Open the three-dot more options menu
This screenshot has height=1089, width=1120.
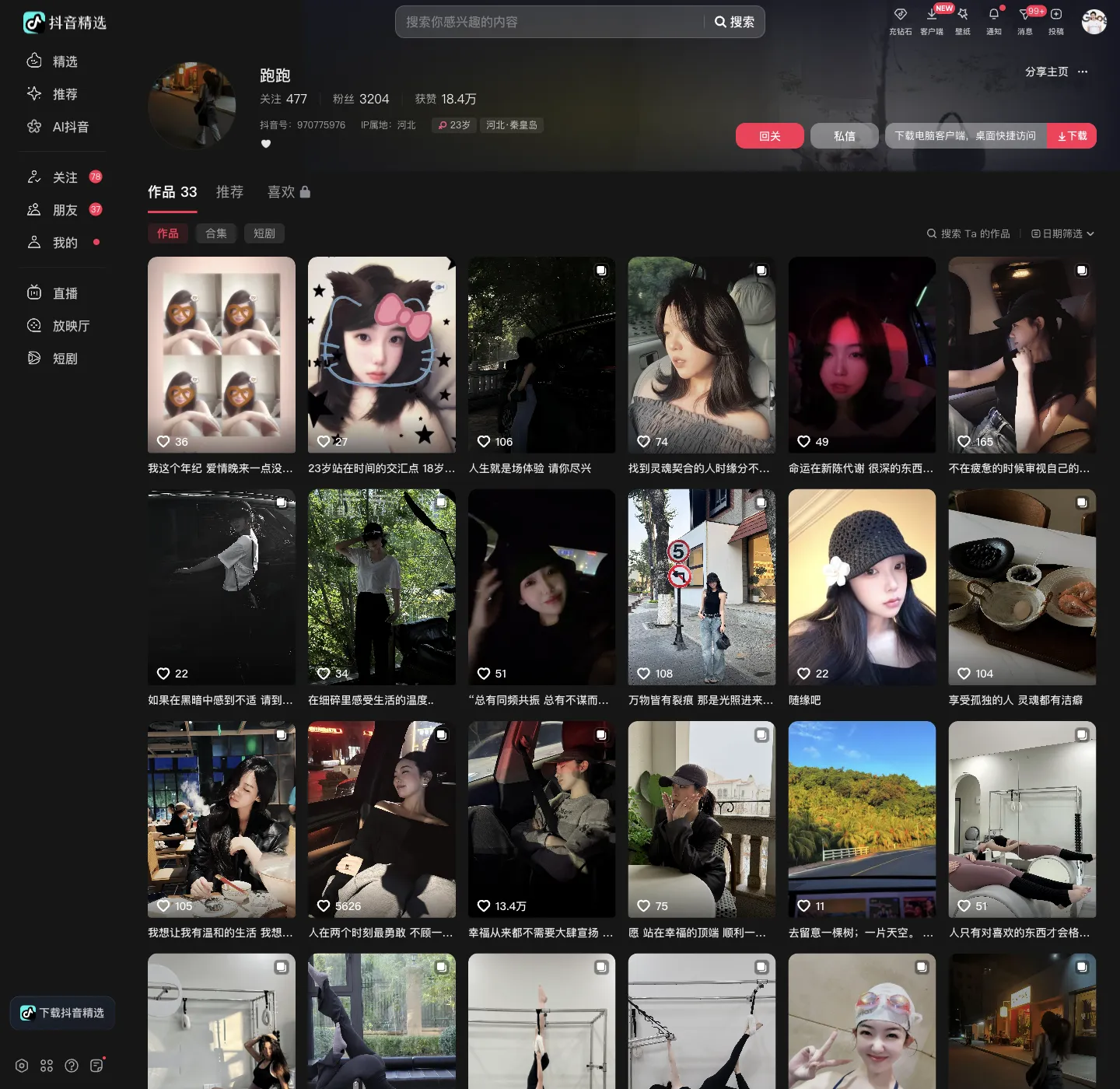click(x=1083, y=72)
